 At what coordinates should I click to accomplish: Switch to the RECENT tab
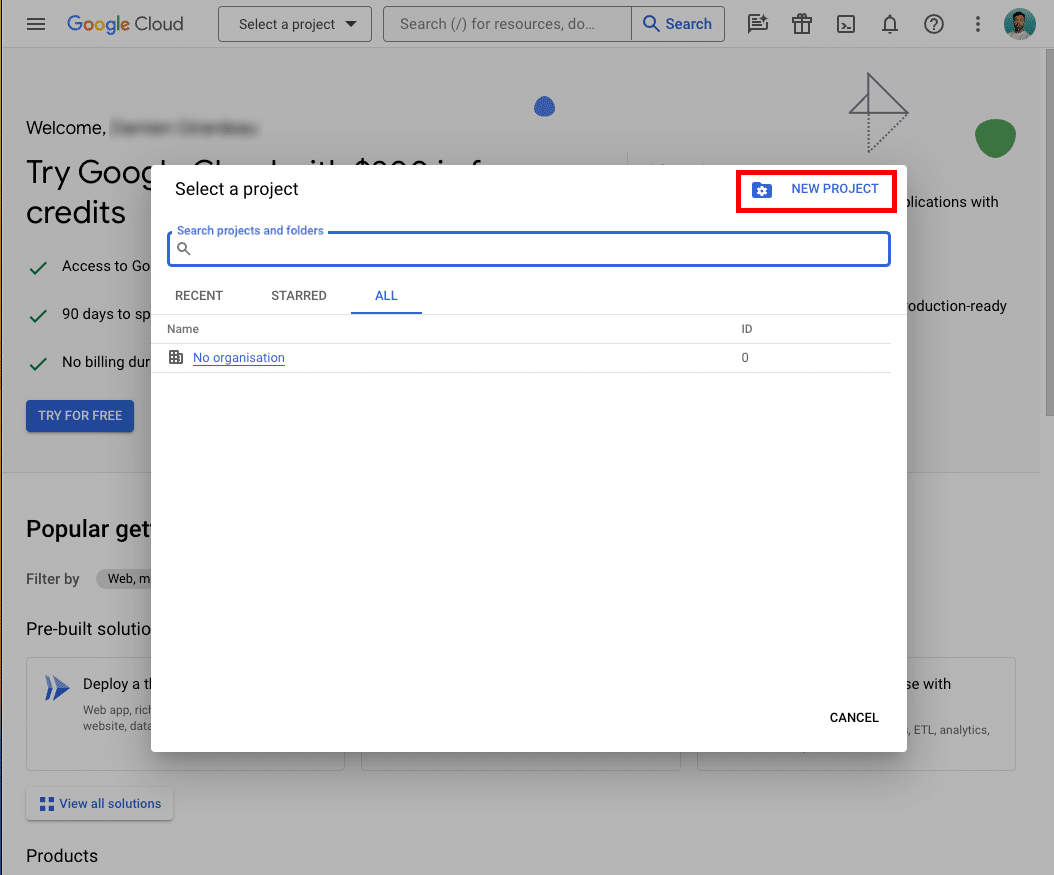[199, 295]
